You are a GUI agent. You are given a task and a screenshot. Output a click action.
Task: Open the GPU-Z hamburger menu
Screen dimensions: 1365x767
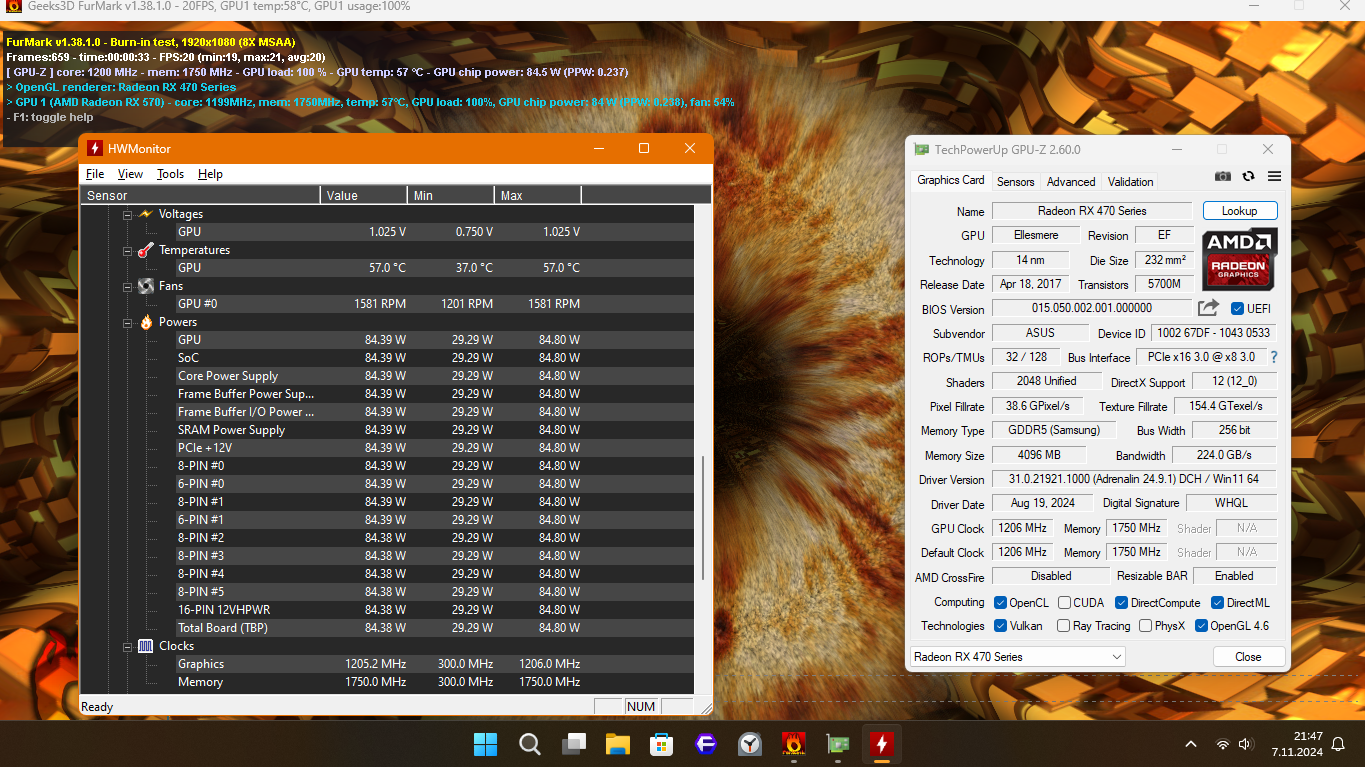click(1274, 176)
